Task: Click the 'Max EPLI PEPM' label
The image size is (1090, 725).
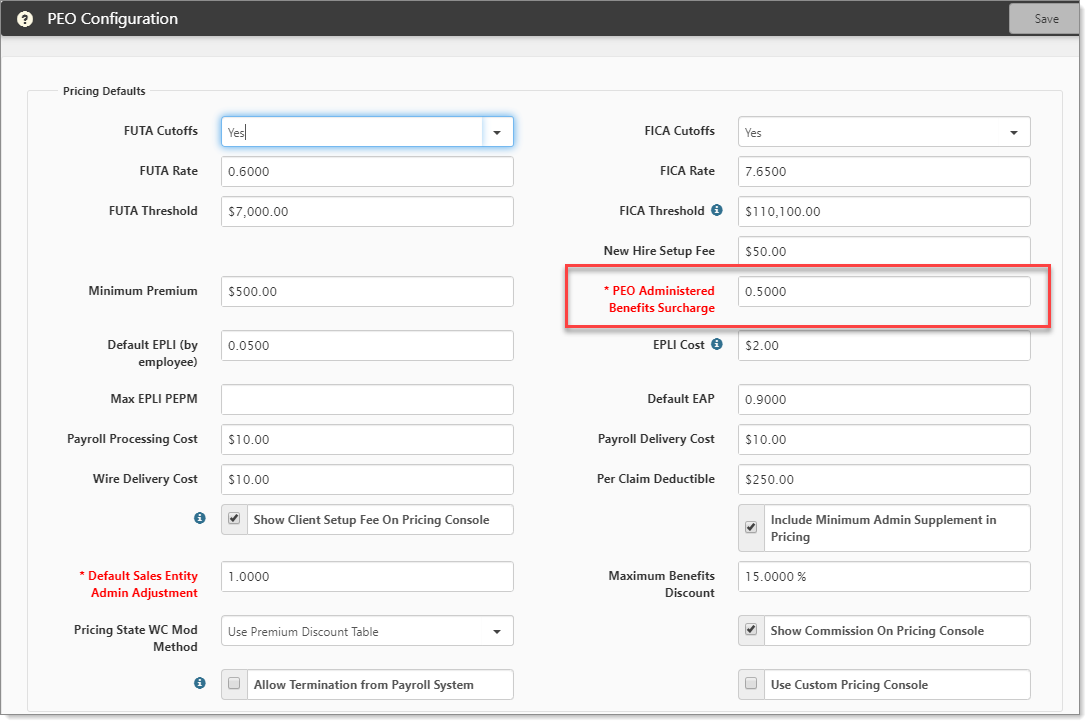Action: tap(154, 398)
